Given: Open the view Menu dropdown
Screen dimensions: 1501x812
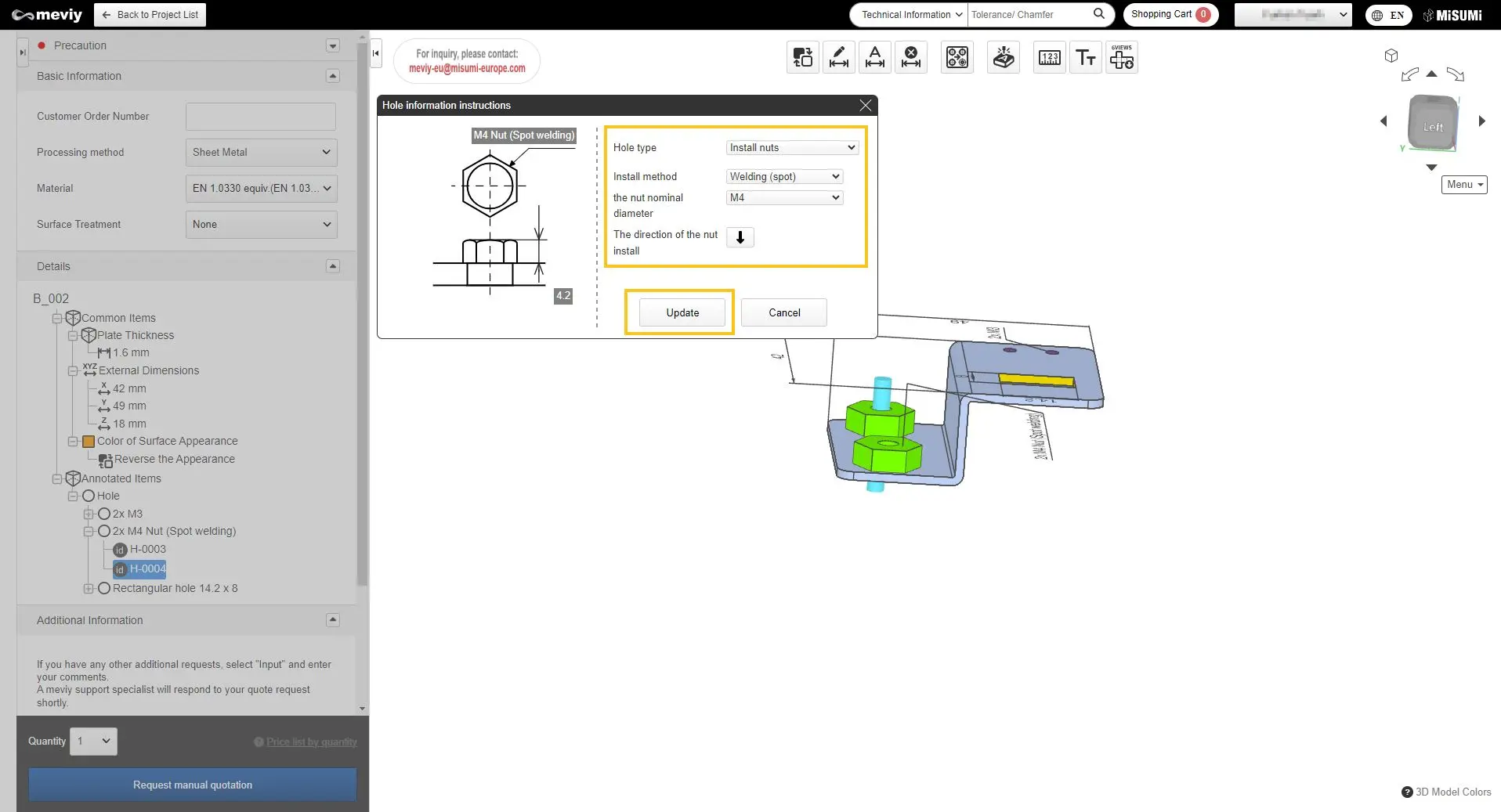Looking at the screenshot, I should 1464,185.
